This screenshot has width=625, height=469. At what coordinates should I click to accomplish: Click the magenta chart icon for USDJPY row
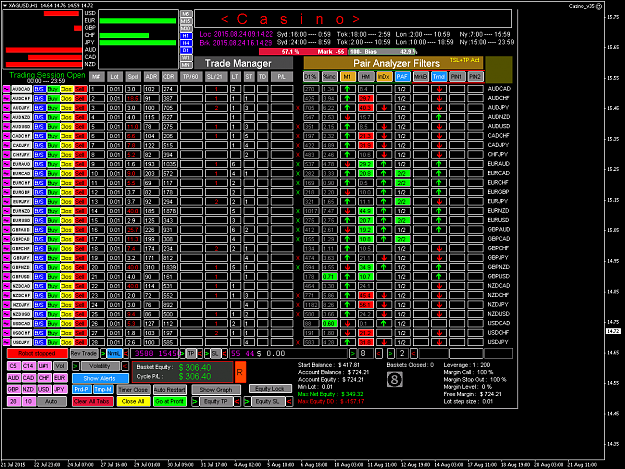tap(6, 342)
